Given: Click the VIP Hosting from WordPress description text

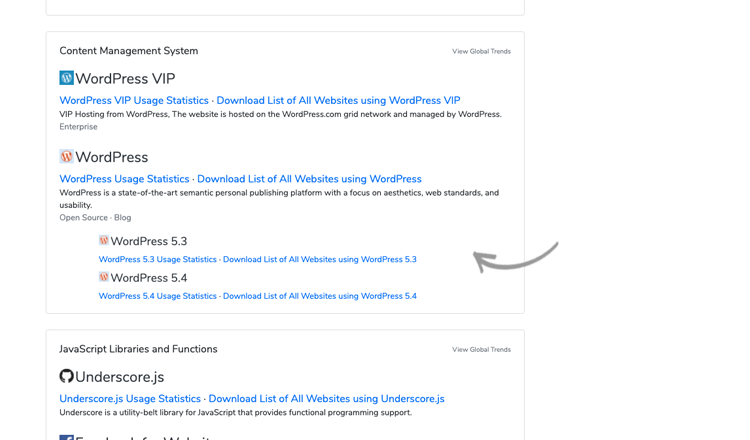Looking at the screenshot, I should (x=280, y=114).
